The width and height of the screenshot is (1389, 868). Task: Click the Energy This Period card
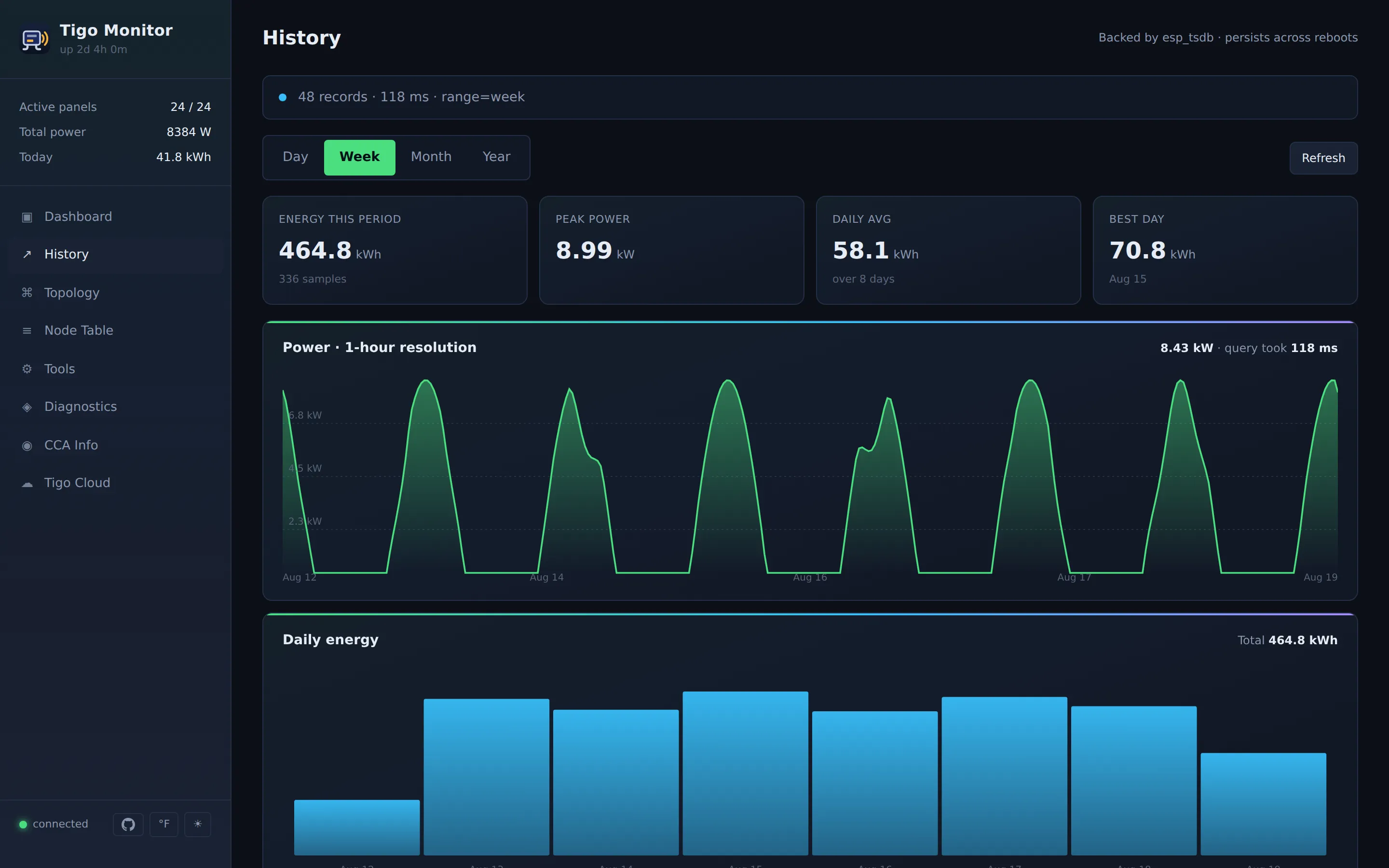[395, 250]
